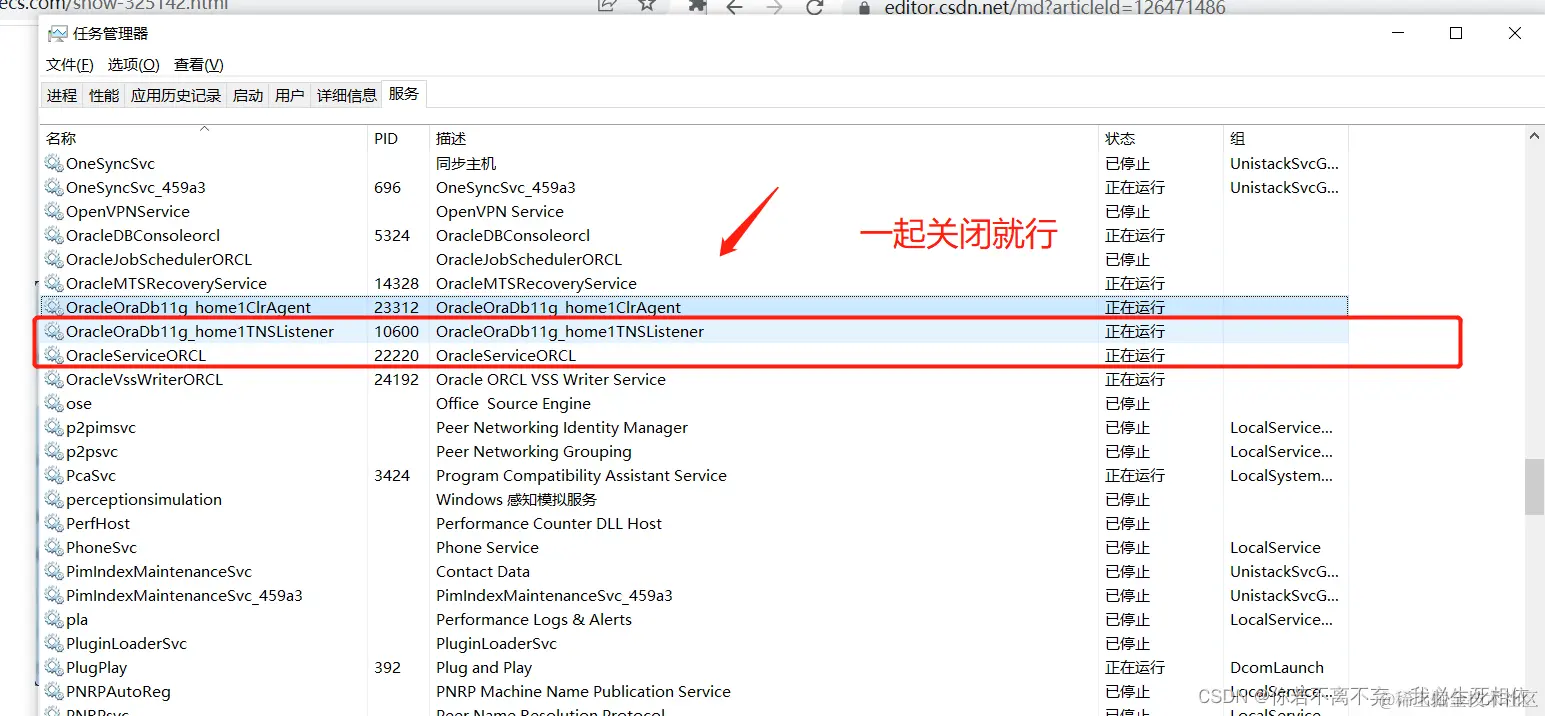
Task: Click description Windows 感知模拟服务
Action: coord(516,499)
